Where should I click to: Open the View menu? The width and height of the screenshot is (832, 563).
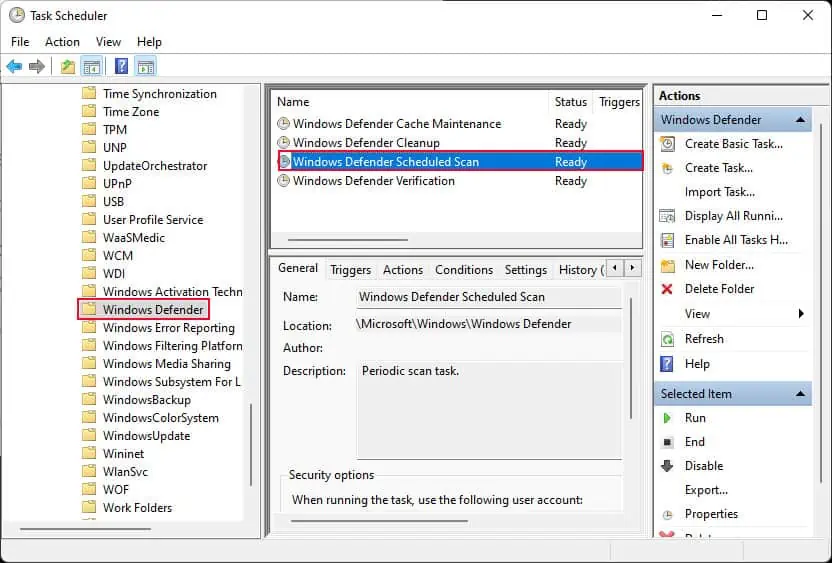pos(108,42)
